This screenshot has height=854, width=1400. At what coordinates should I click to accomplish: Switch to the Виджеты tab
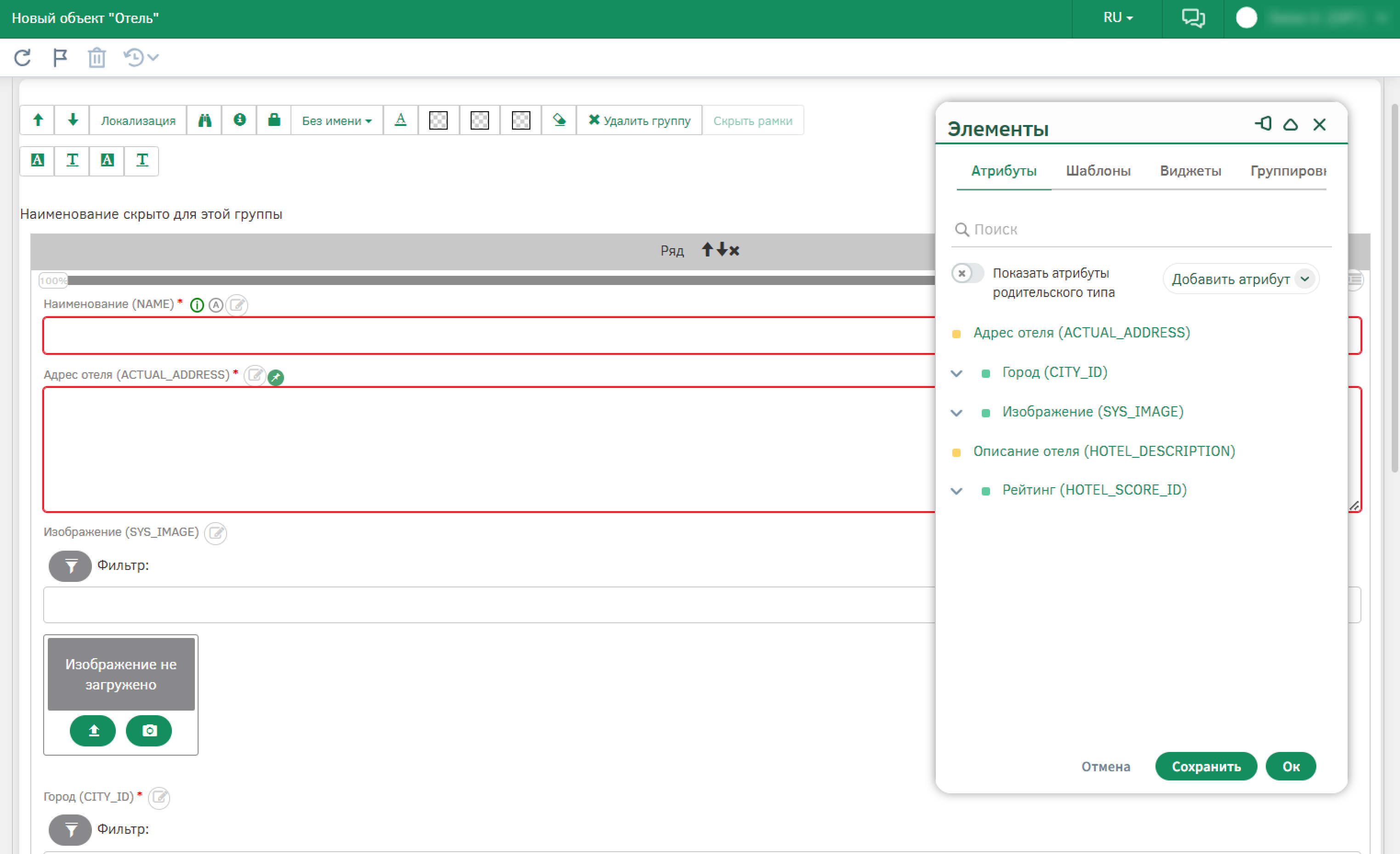(1190, 171)
